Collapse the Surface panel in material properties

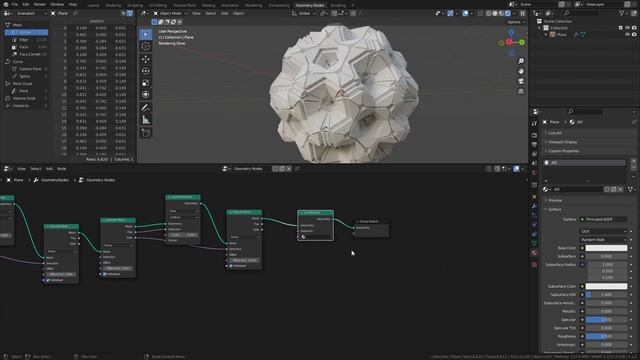pos(554,209)
